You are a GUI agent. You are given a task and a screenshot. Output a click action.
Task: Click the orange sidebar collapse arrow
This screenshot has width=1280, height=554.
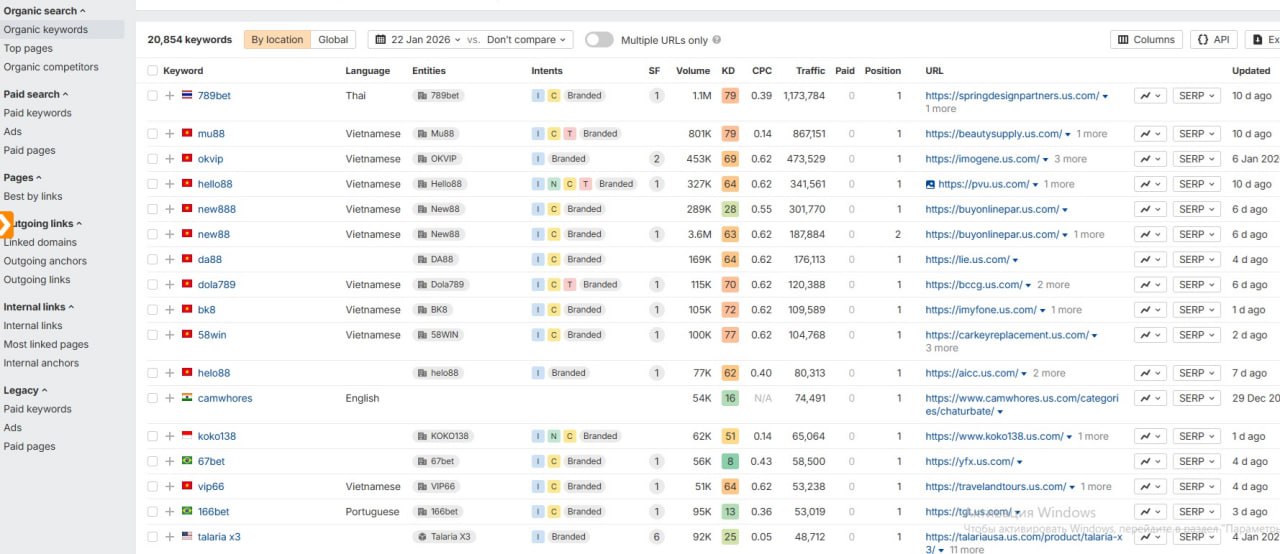(x=5, y=224)
